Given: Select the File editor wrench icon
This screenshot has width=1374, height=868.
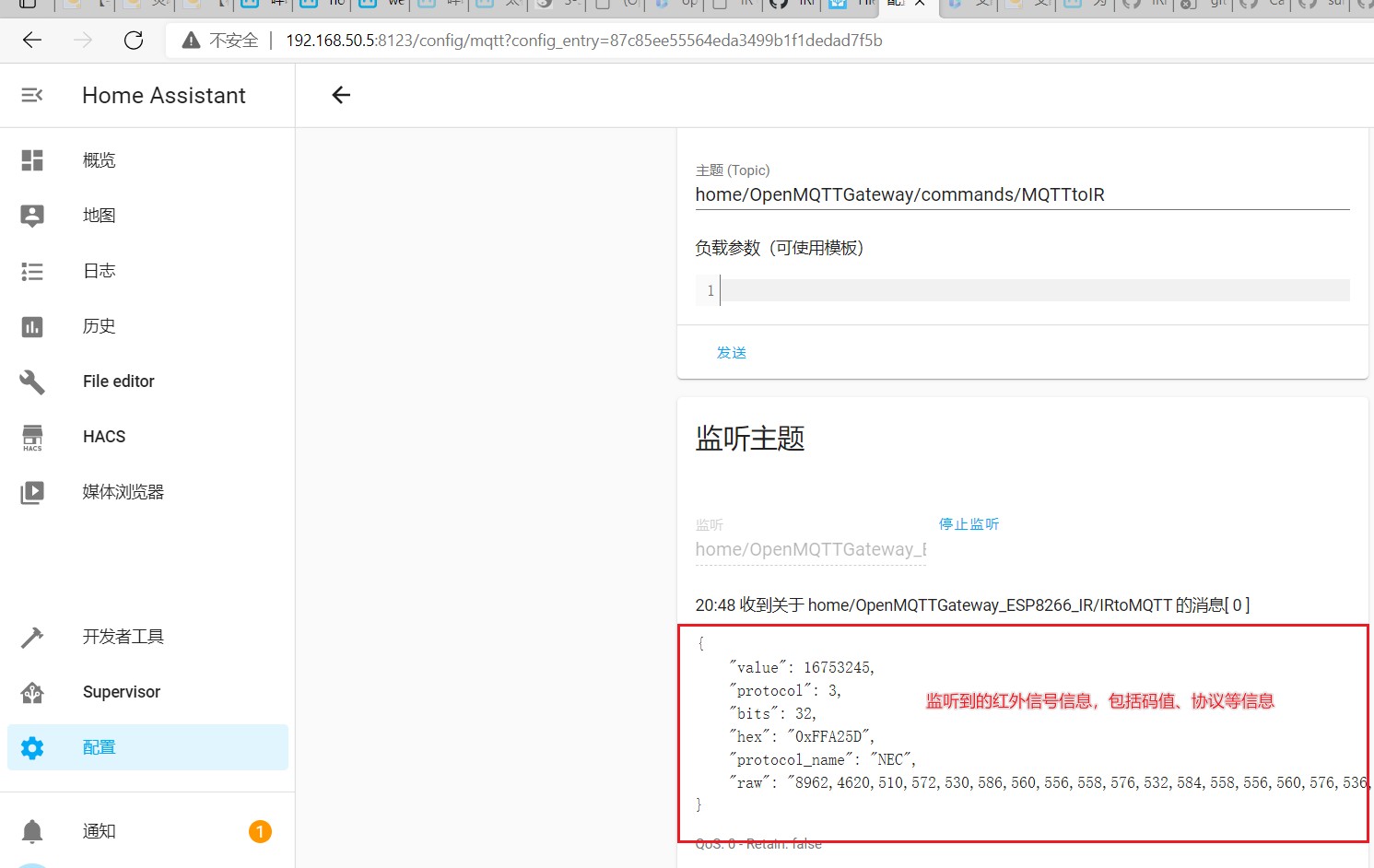Looking at the screenshot, I should click(x=31, y=381).
